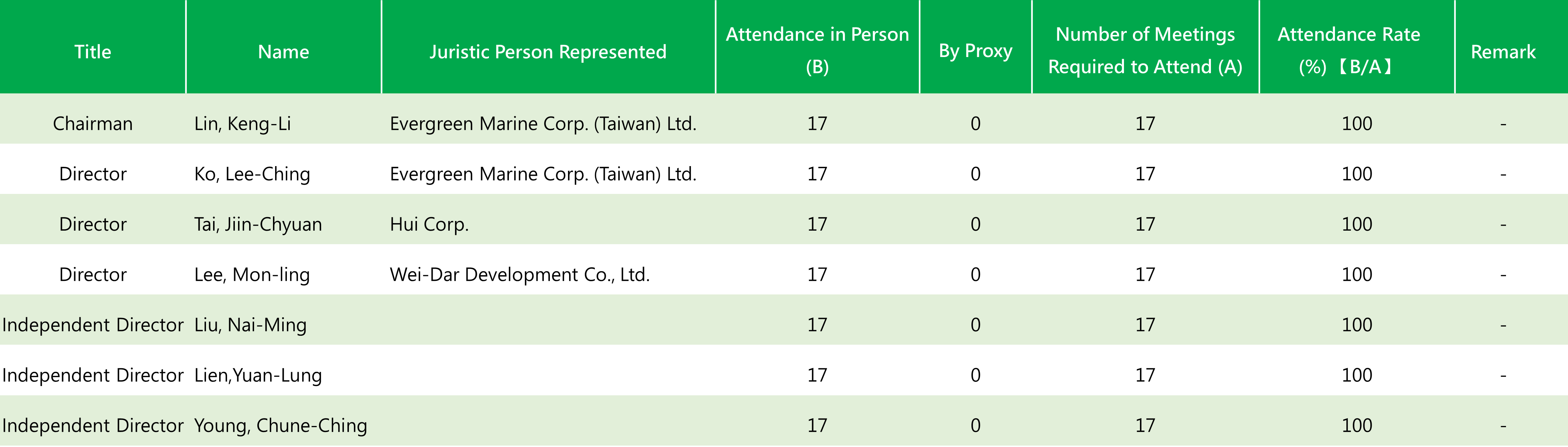Select the name Lin, Keng-Li
The width and height of the screenshot is (1568, 447).
coord(242,124)
